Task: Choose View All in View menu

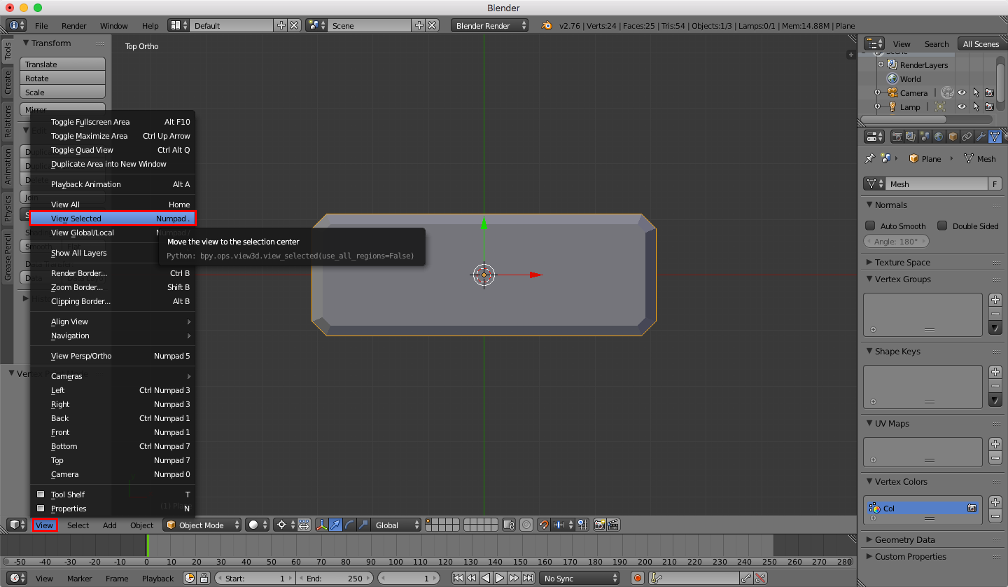Action: 112,204
